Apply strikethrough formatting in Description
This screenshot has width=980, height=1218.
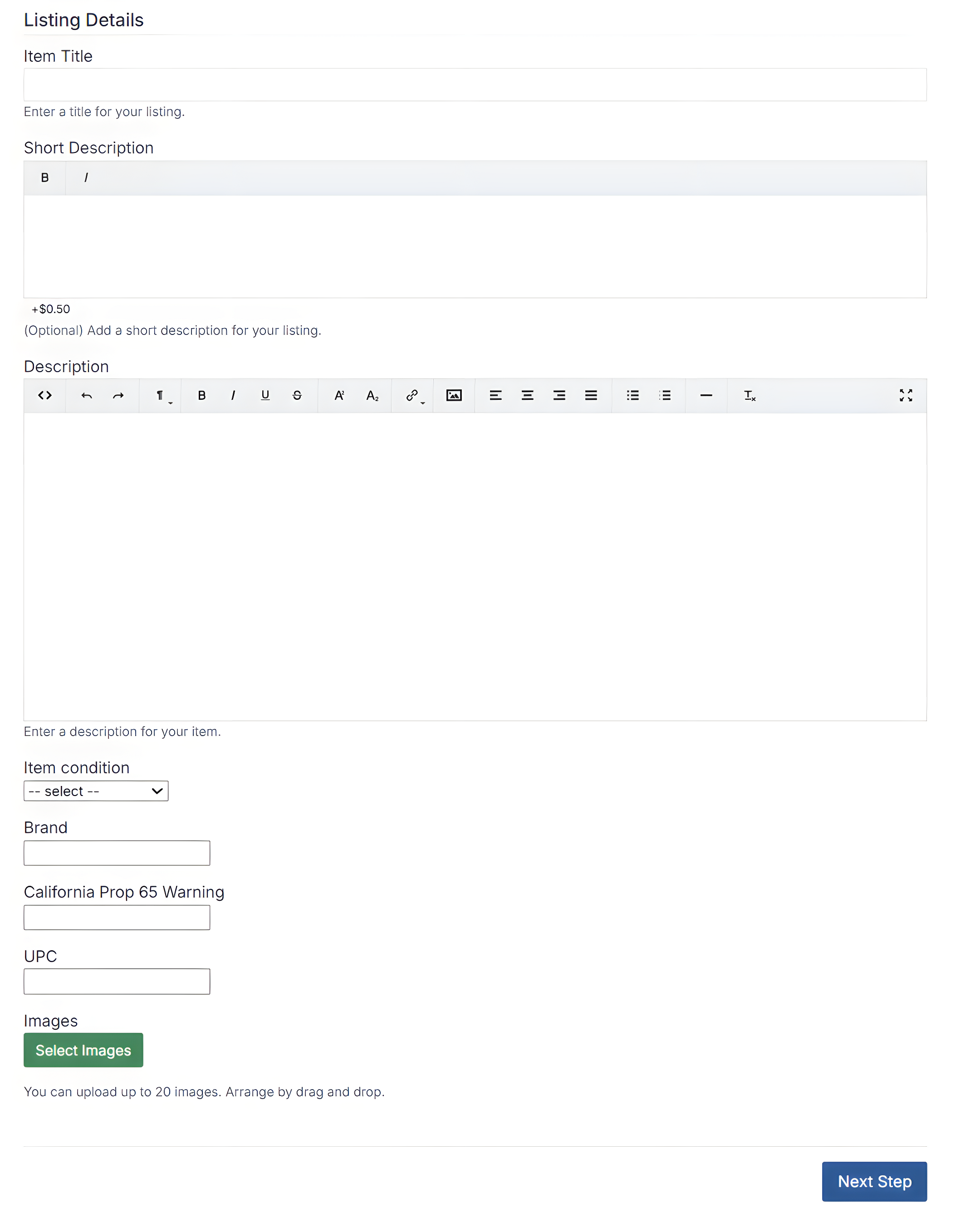tap(297, 395)
